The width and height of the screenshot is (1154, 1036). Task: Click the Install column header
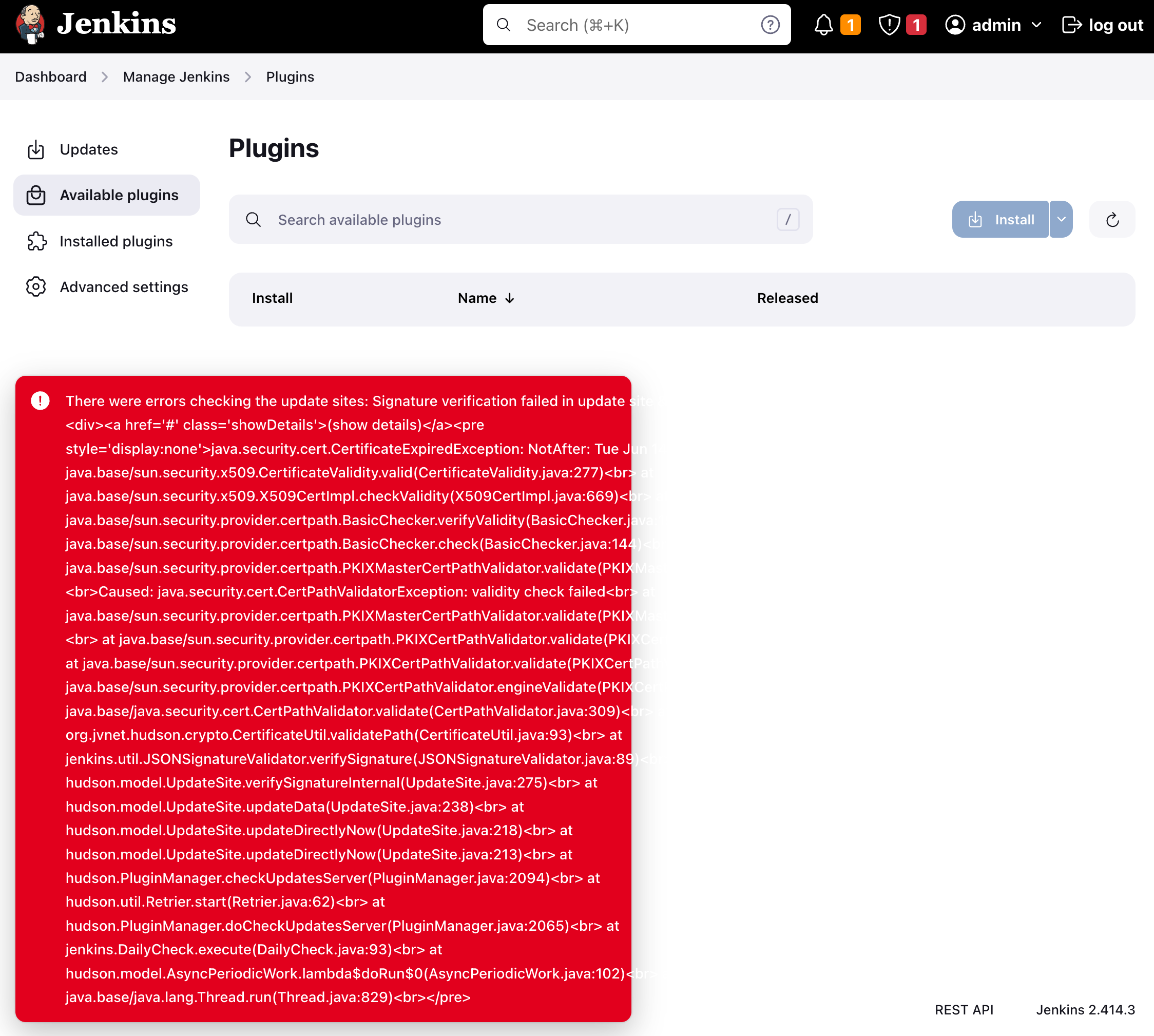click(x=272, y=298)
